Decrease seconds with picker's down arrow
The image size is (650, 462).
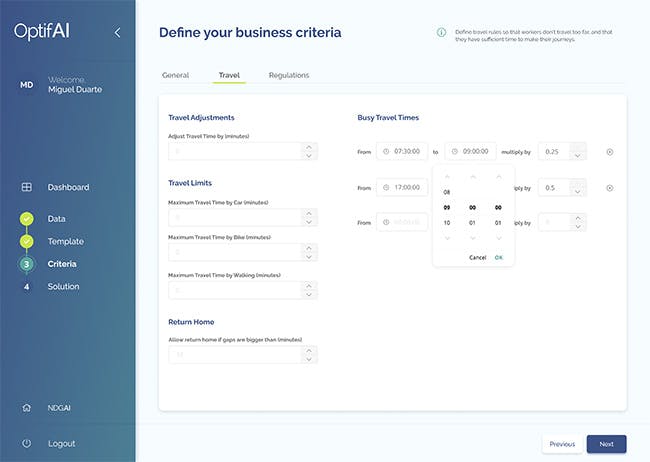point(499,238)
